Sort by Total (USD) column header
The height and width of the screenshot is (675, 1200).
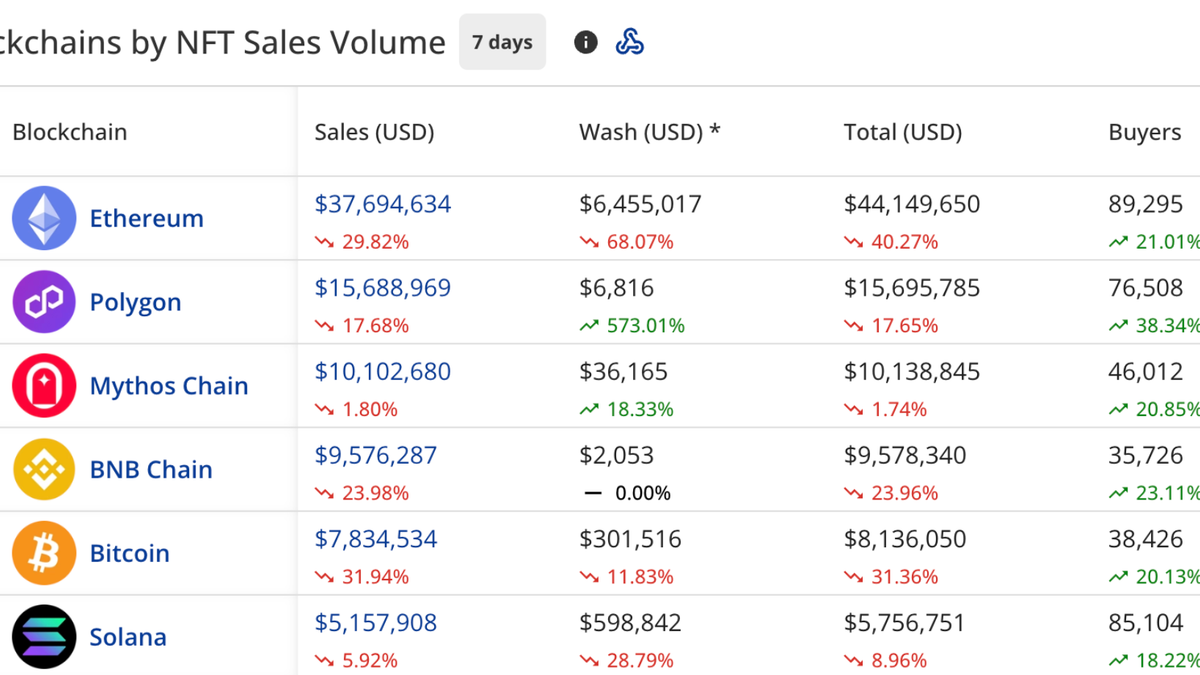tap(903, 132)
